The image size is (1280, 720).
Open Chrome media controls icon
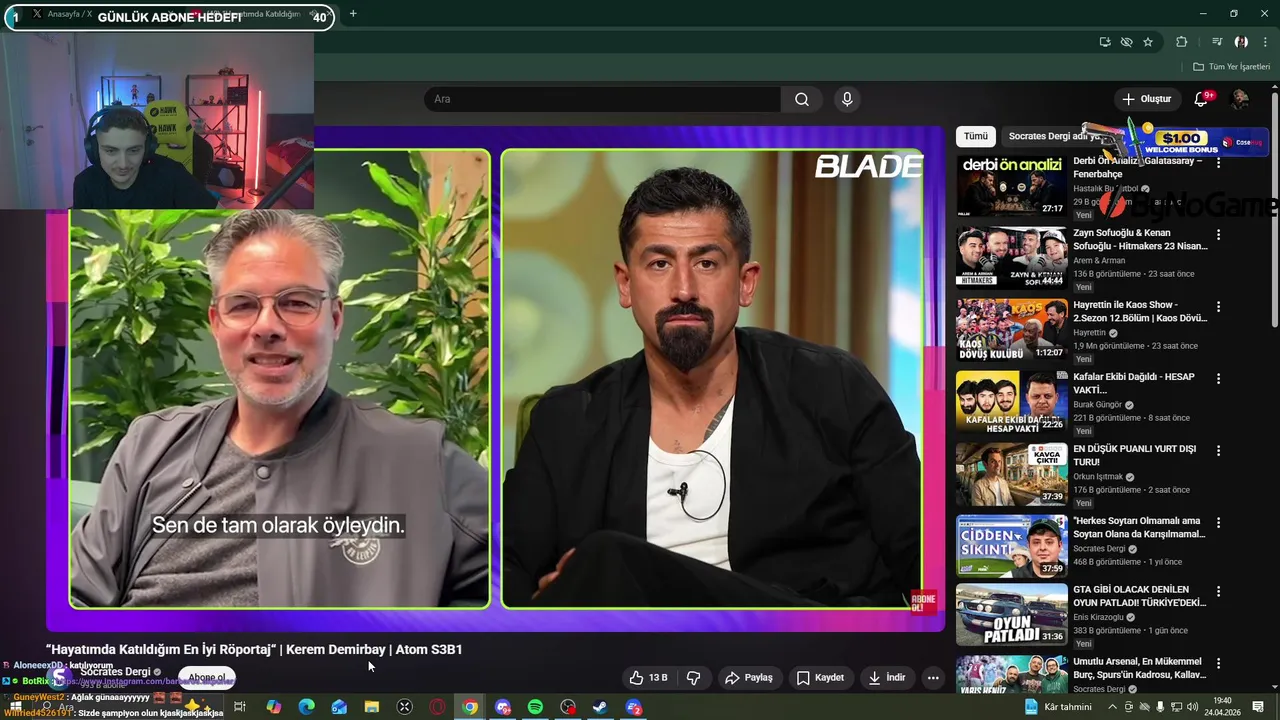tap(1217, 42)
